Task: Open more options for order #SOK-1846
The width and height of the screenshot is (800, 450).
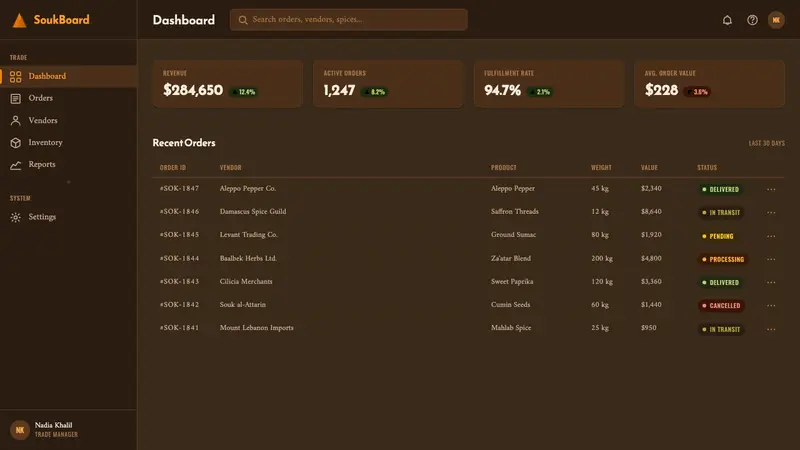Action: [x=771, y=212]
